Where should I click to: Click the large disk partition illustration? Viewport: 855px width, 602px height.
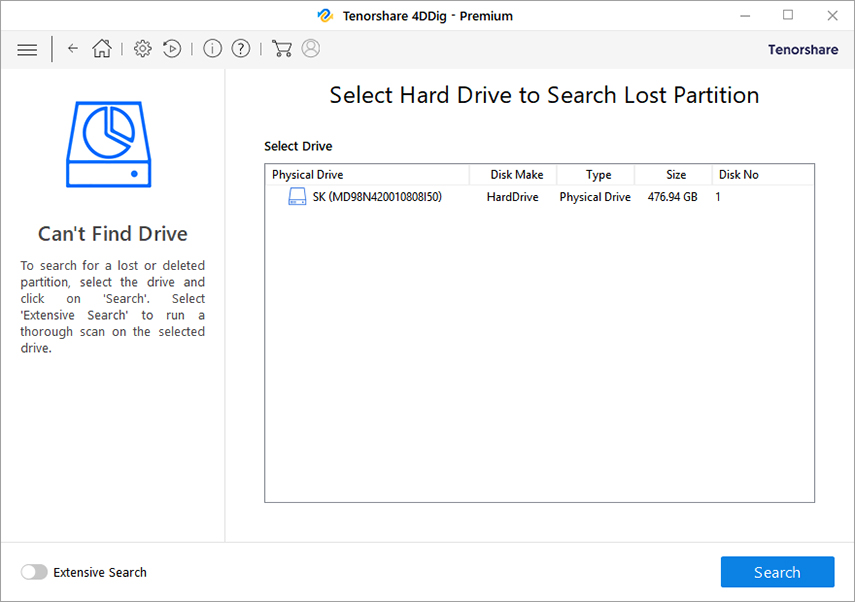tap(109, 145)
